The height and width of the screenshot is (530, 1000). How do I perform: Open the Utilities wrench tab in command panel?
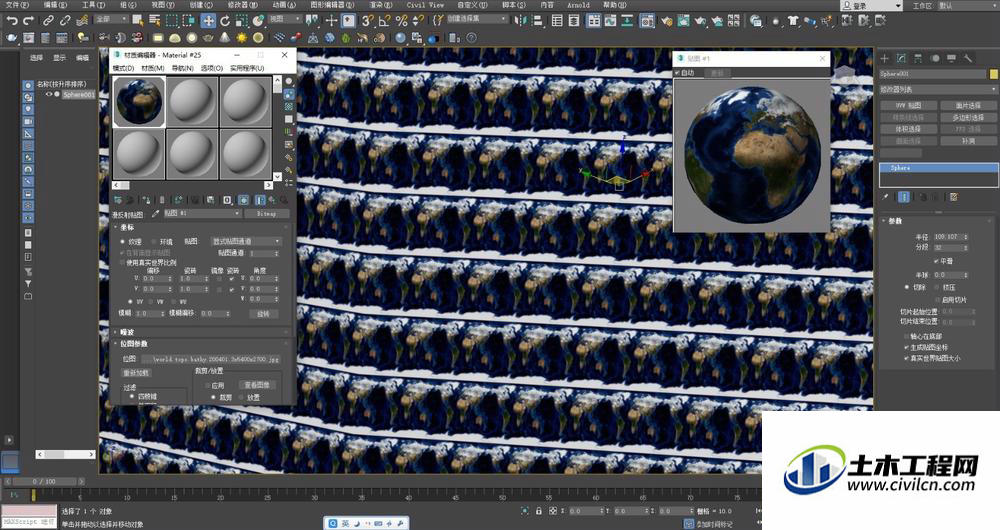point(967,58)
